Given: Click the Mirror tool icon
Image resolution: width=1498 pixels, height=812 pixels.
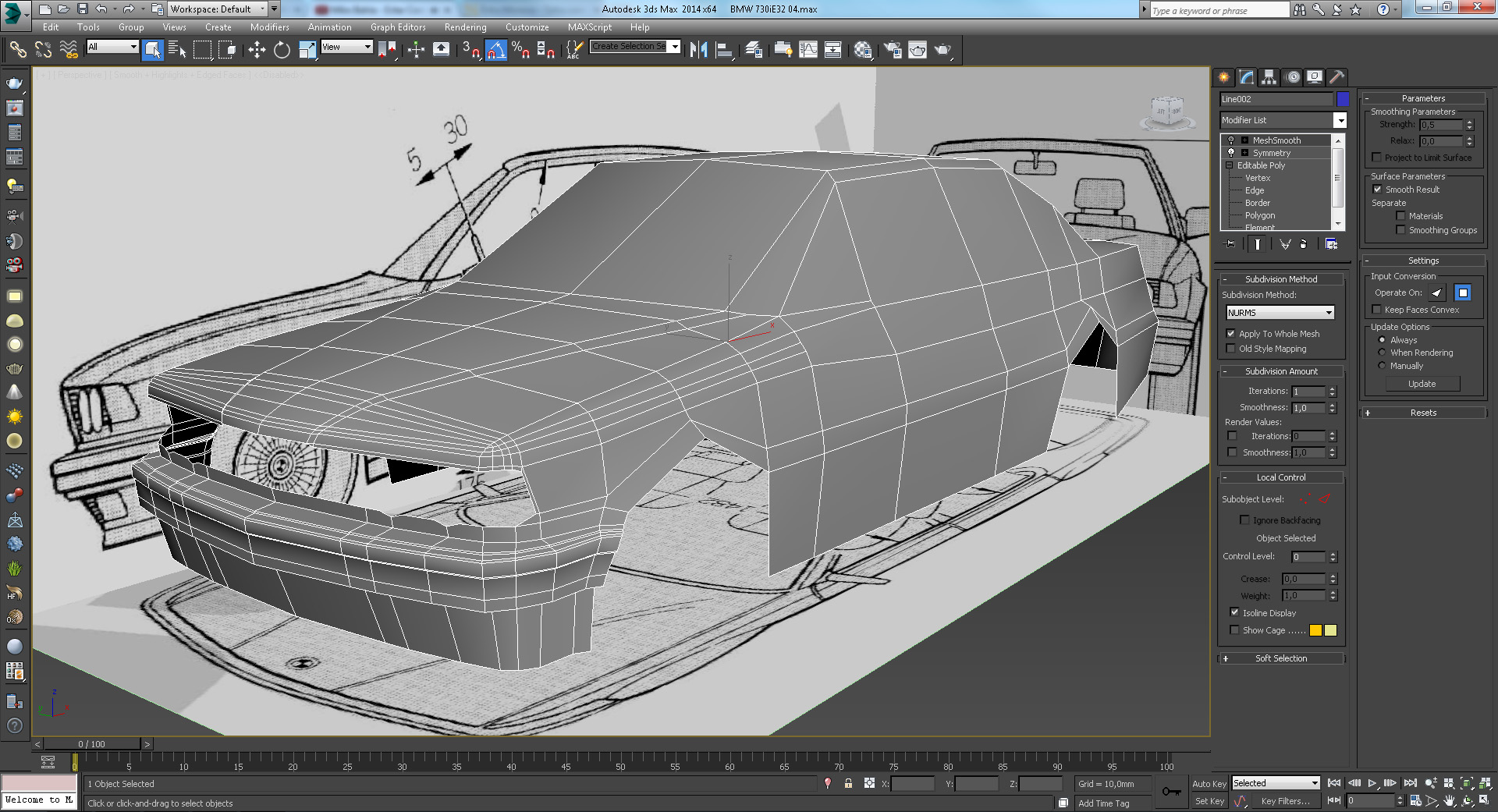Looking at the screenshot, I should click(x=698, y=50).
